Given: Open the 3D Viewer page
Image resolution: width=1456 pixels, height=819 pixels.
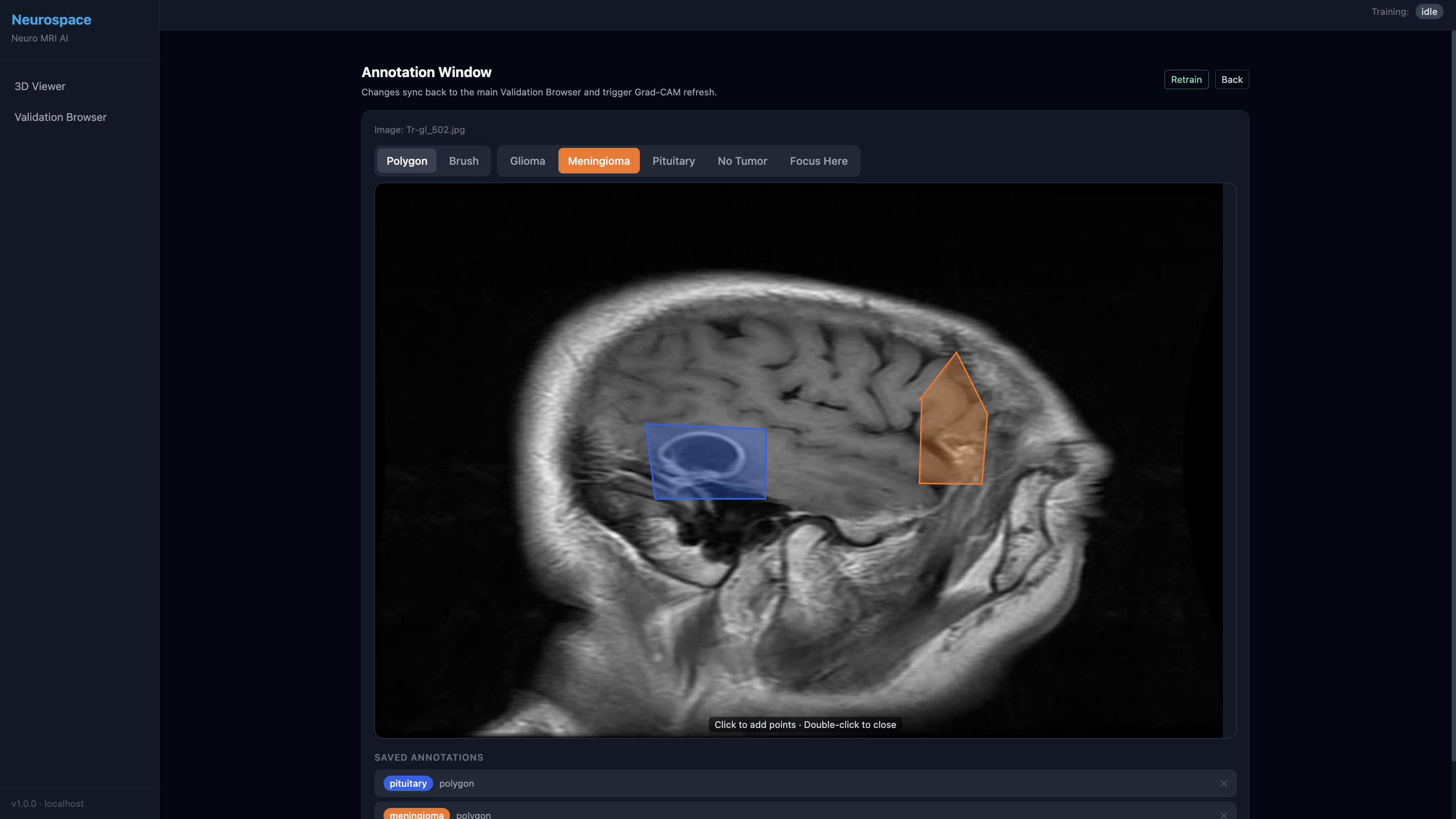Looking at the screenshot, I should [40, 87].
